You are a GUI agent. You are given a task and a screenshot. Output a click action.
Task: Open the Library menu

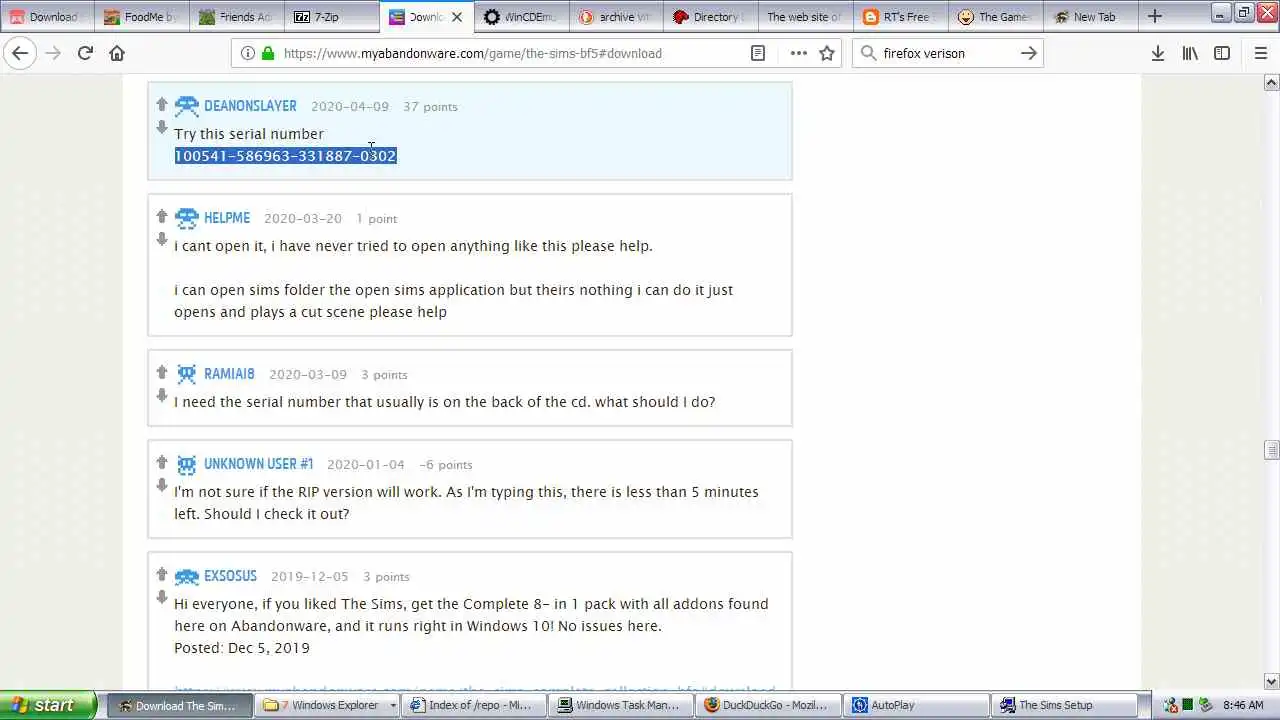coord(1190,53)
